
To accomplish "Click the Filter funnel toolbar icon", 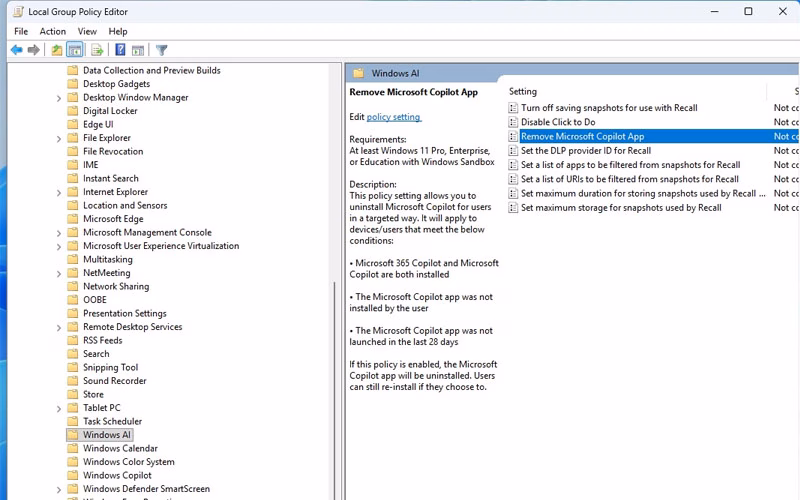I will pos(162,50).
